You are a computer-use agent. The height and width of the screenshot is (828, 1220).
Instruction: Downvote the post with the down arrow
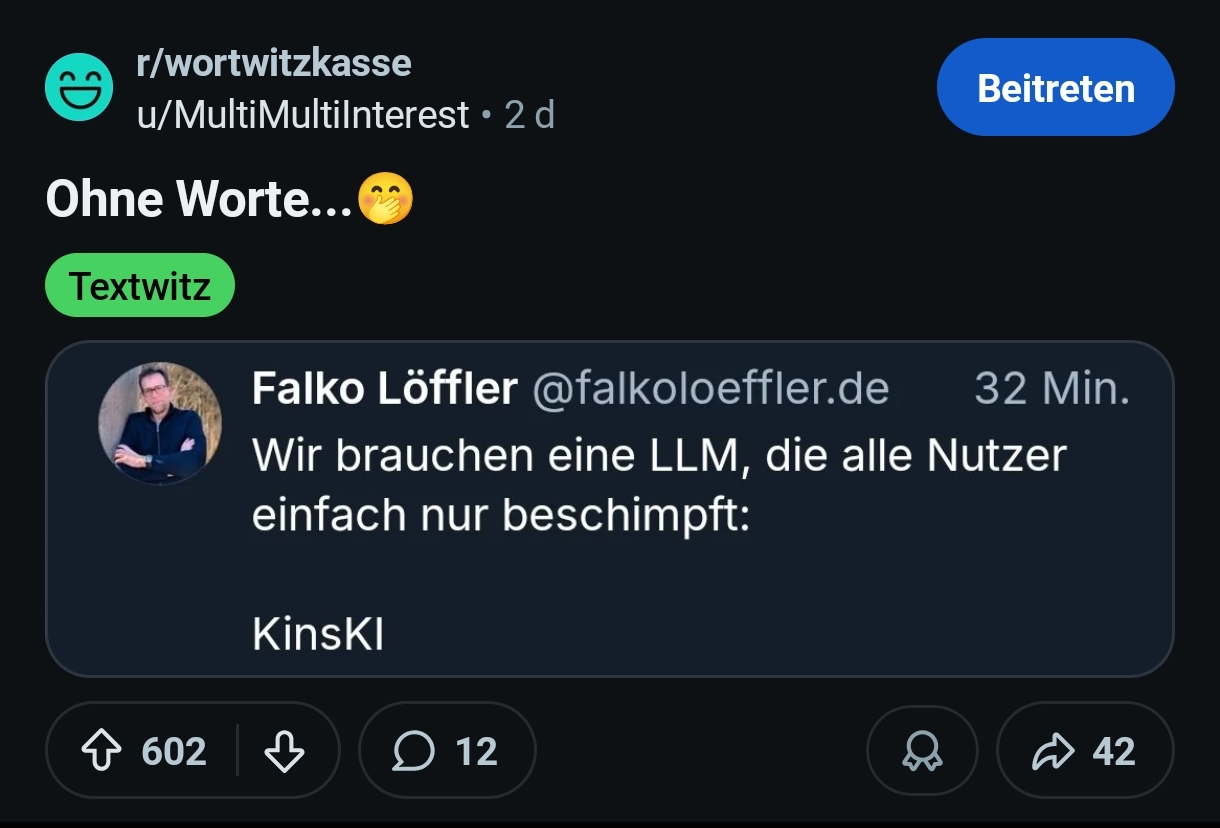[283, 751]
